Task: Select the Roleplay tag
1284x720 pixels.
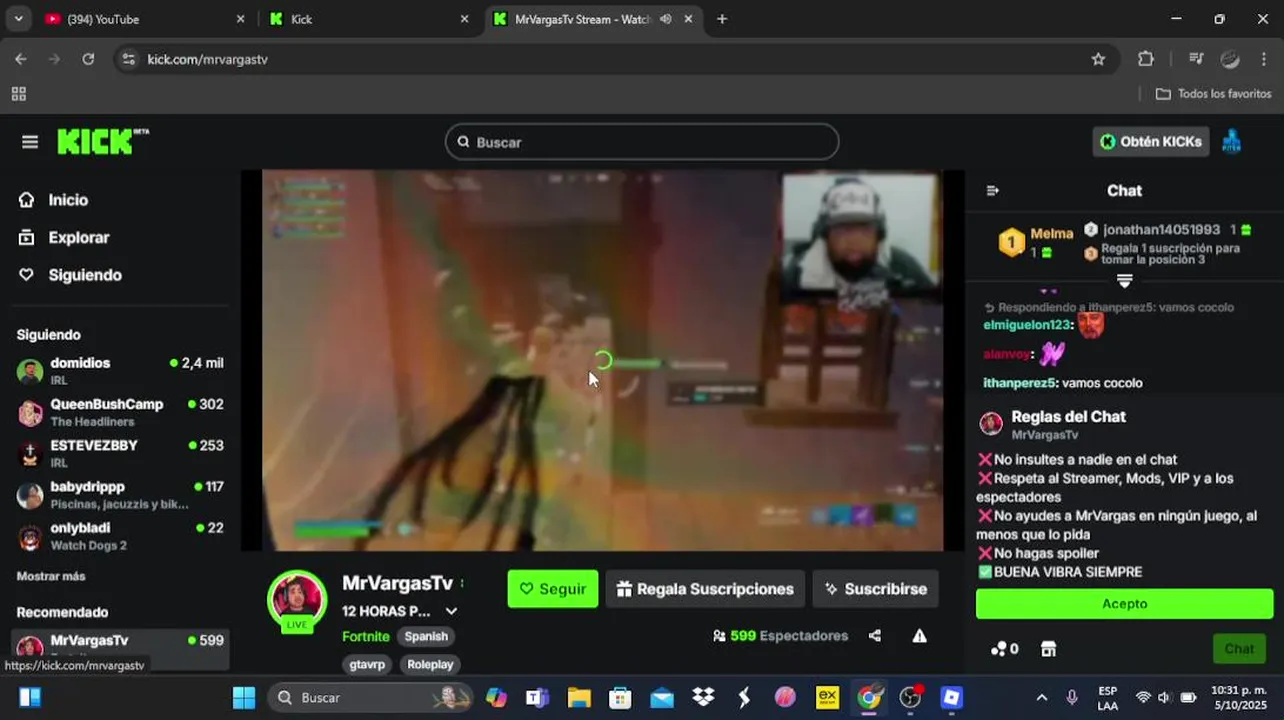Action: pos(430,664)
